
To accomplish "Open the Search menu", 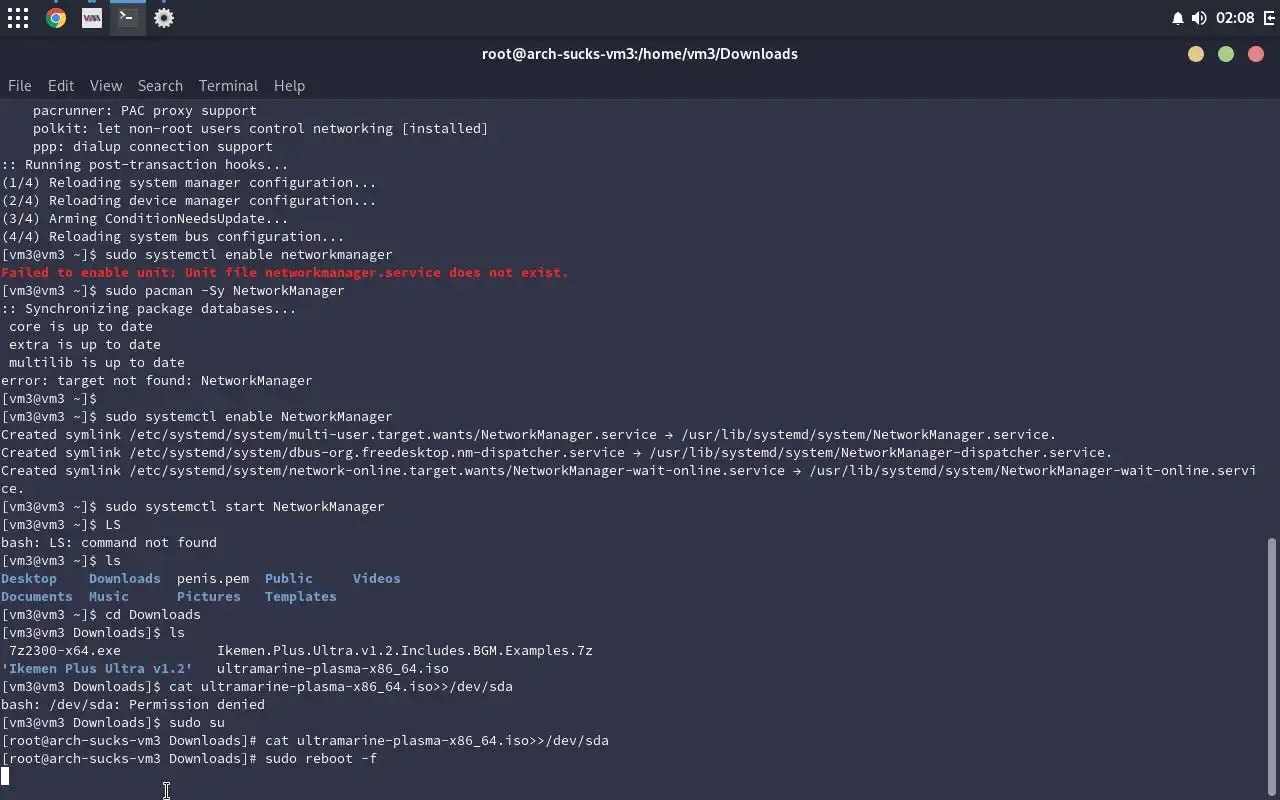I will 160,86.
